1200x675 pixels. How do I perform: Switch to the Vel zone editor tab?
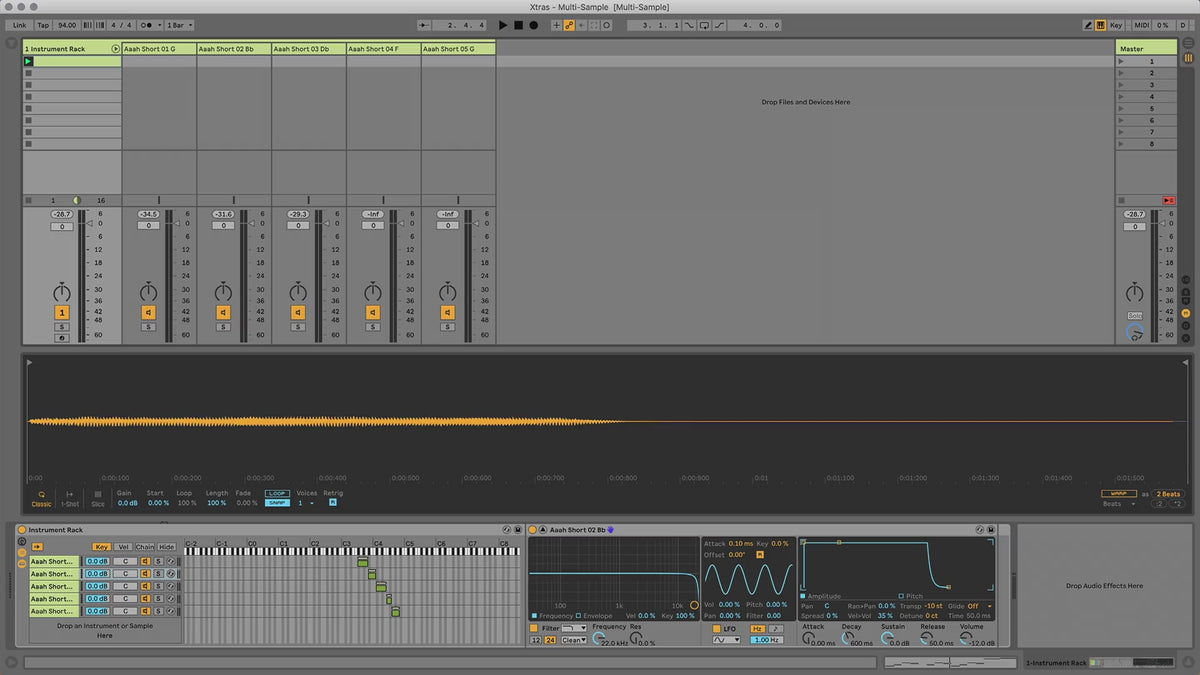pos(124,547)
